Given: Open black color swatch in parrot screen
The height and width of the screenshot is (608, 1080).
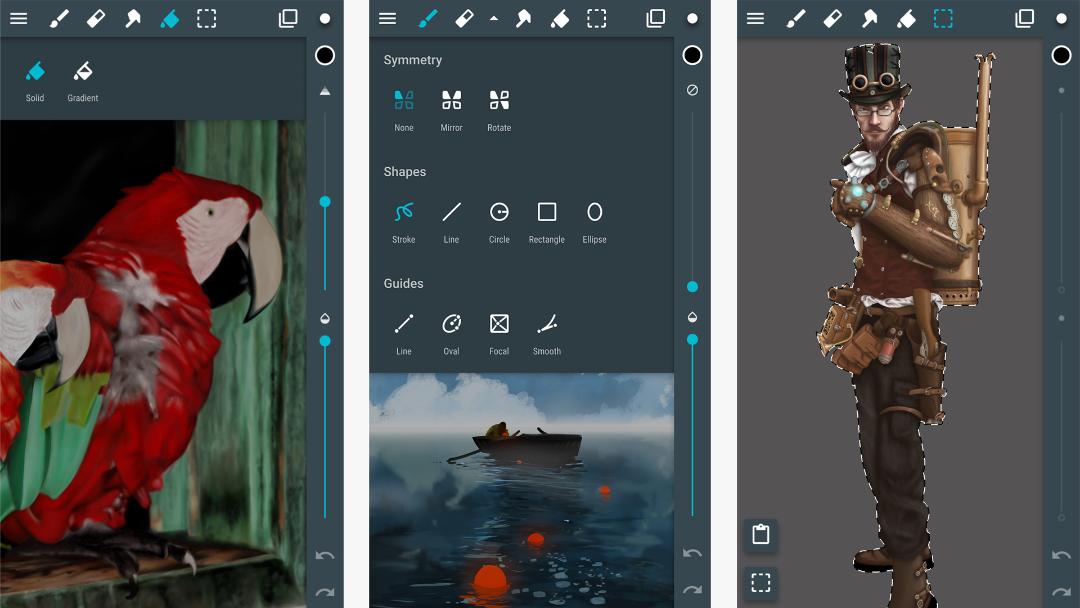Looking at the screenshot, I should (x=324, y=55).
